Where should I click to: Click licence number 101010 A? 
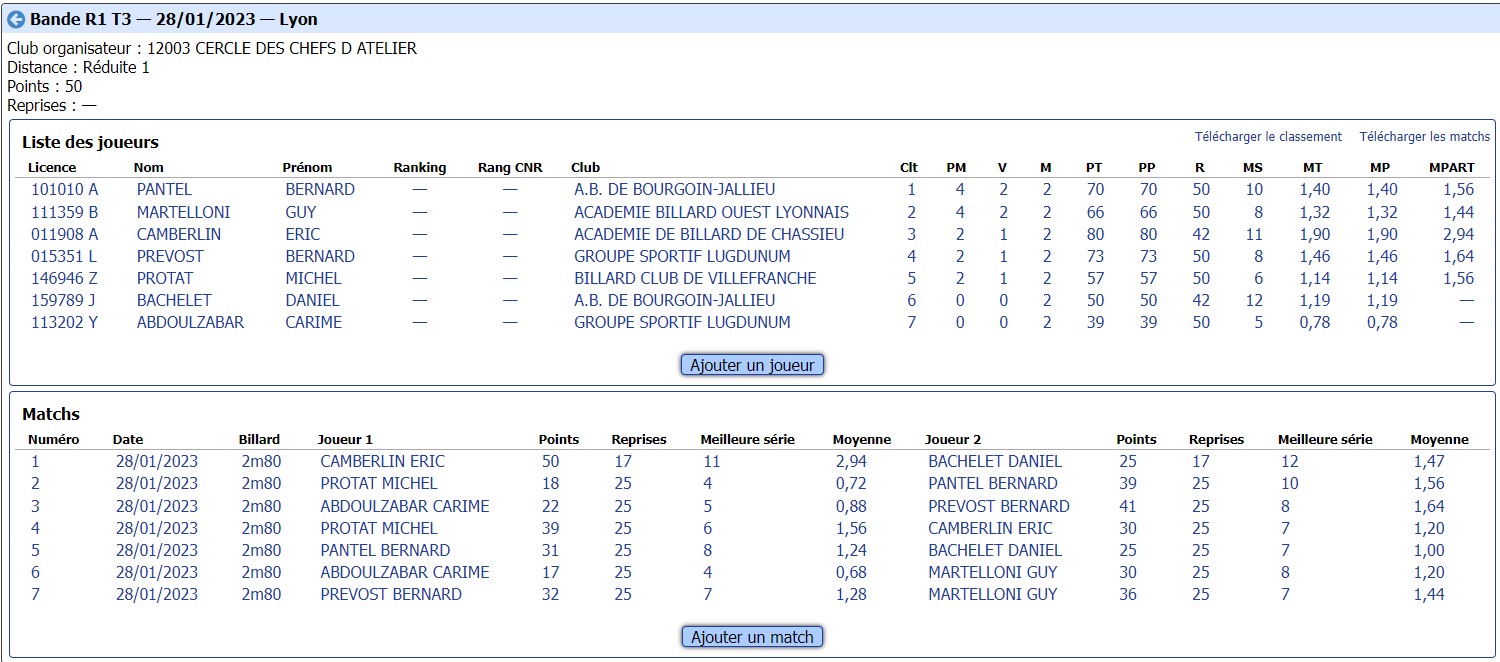click(65, 190)
